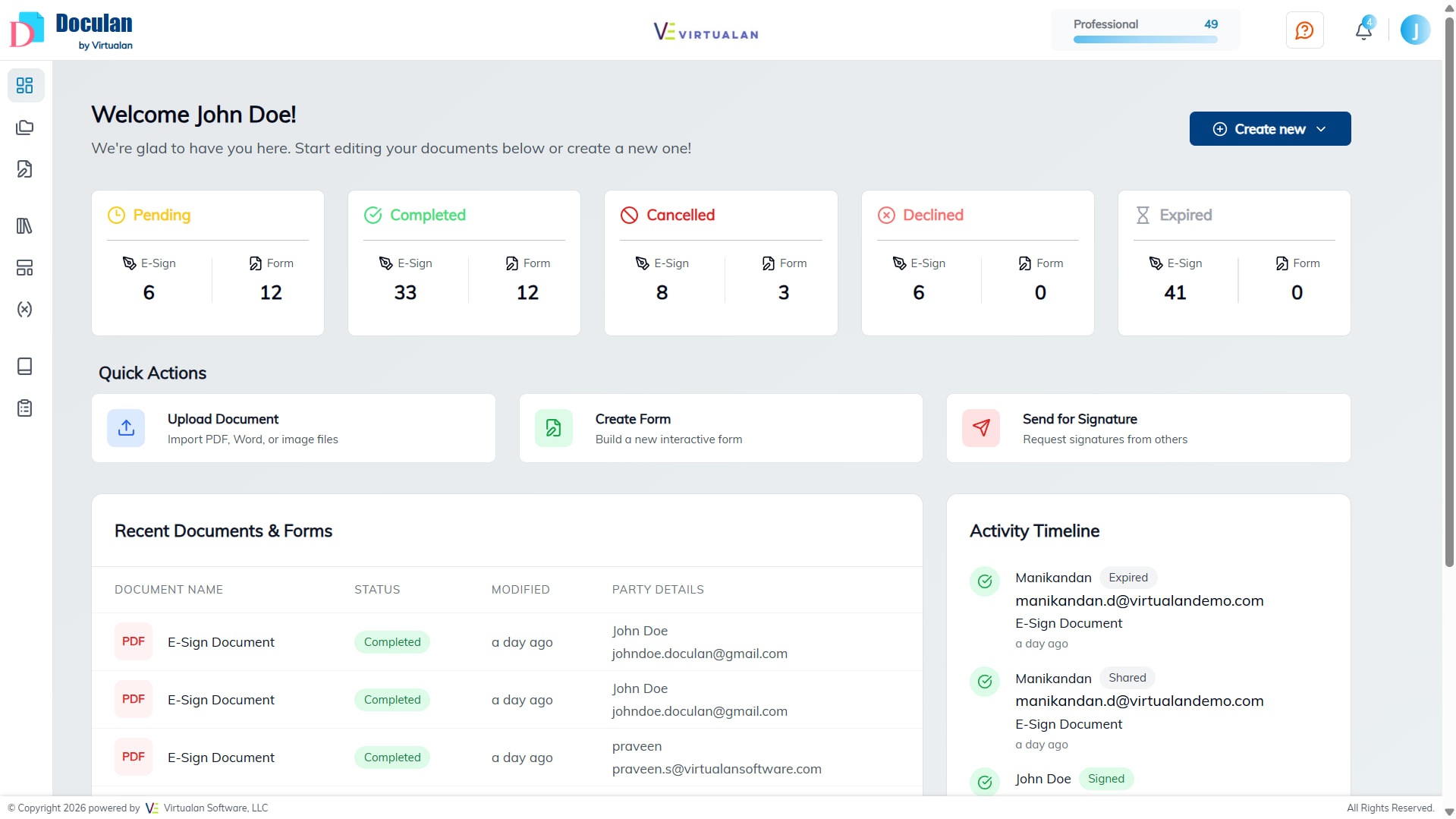The height and width of the screenshot is (819, 1456).
Task: Click the Signed tag next to John Doe
Action: (1106, 779)
